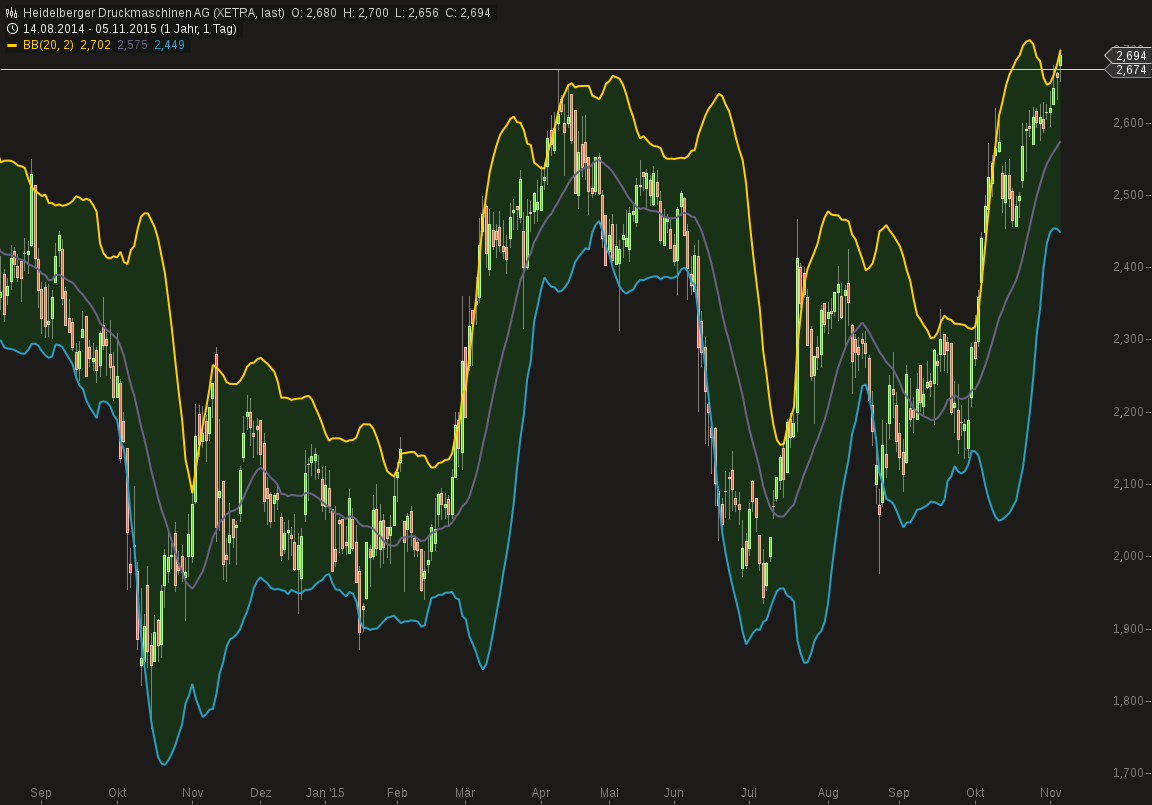Click the 2,400 price axis label

(1128, 267)
